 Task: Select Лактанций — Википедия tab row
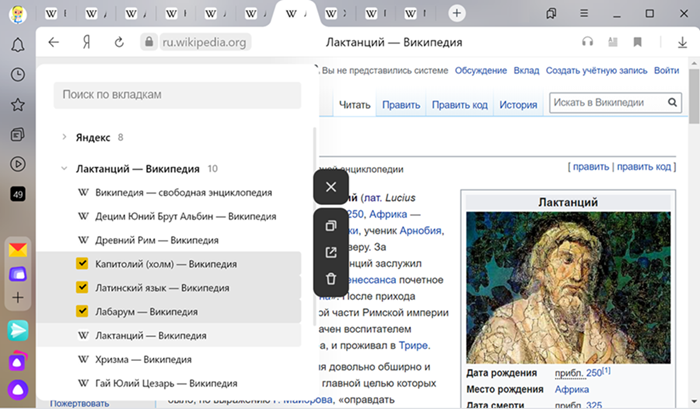click(169, 335)
